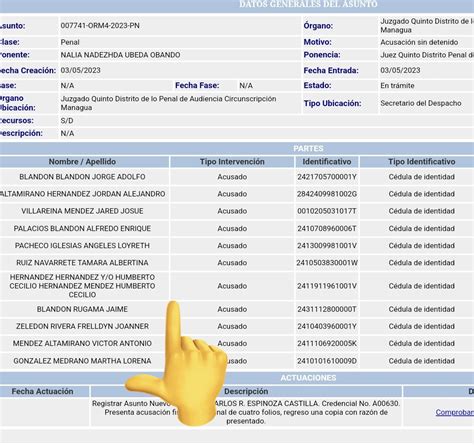Click the Tipo Intervención column header
Screen dimensions: 474x445
[232, 162]
